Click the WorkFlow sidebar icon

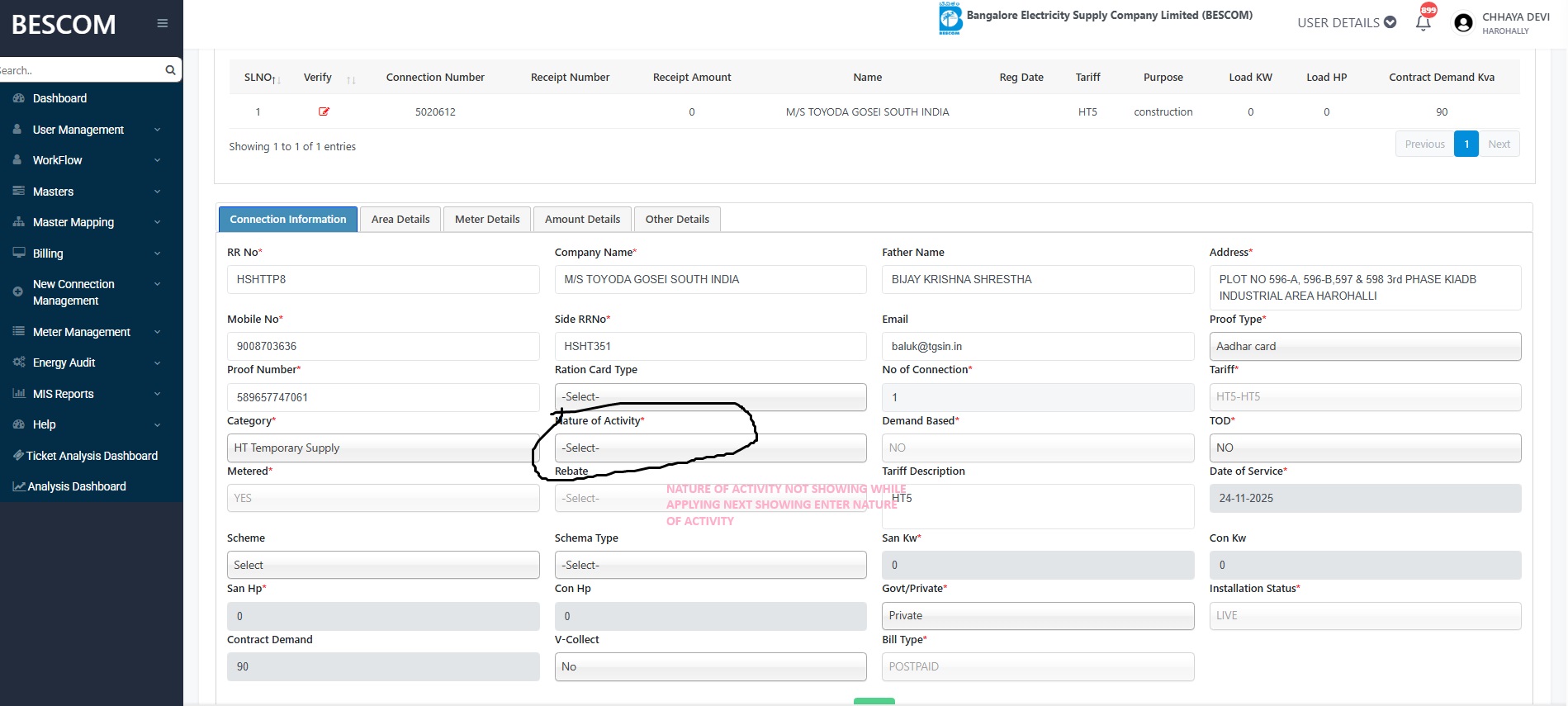[x=17, y=160]
